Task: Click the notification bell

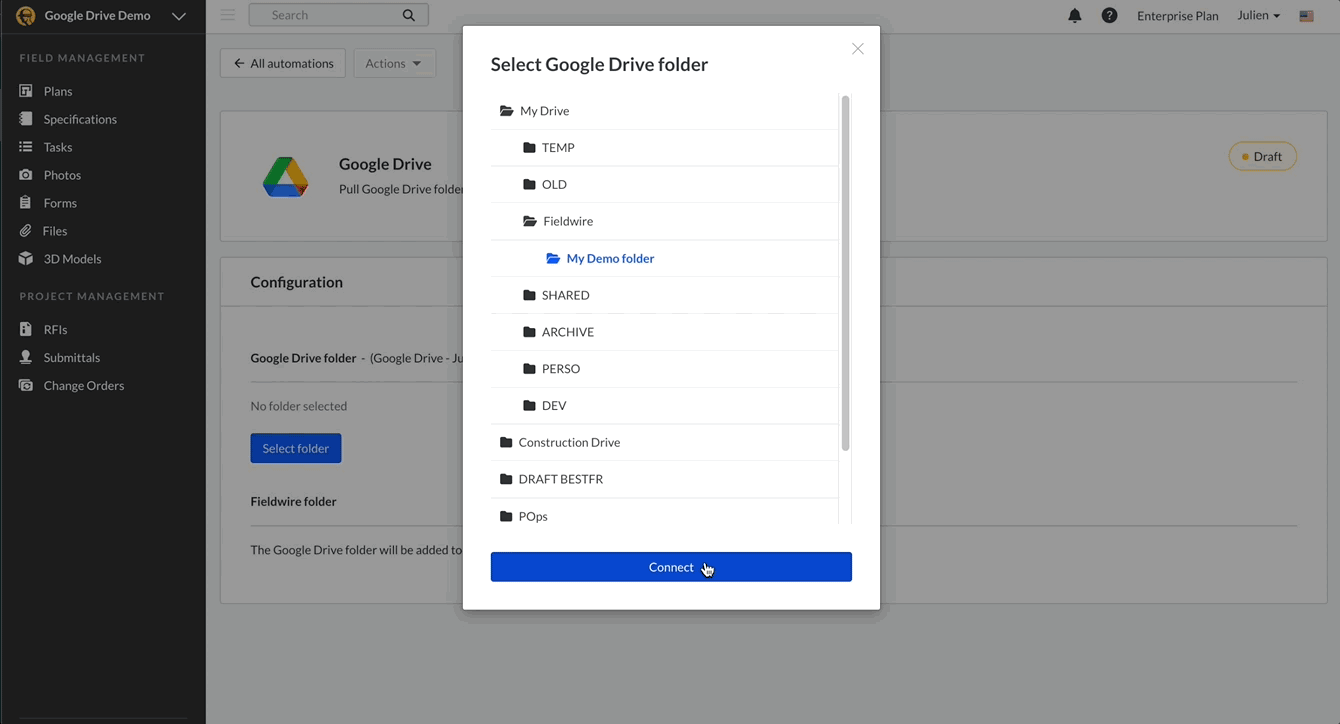Action: [1075, 15]
